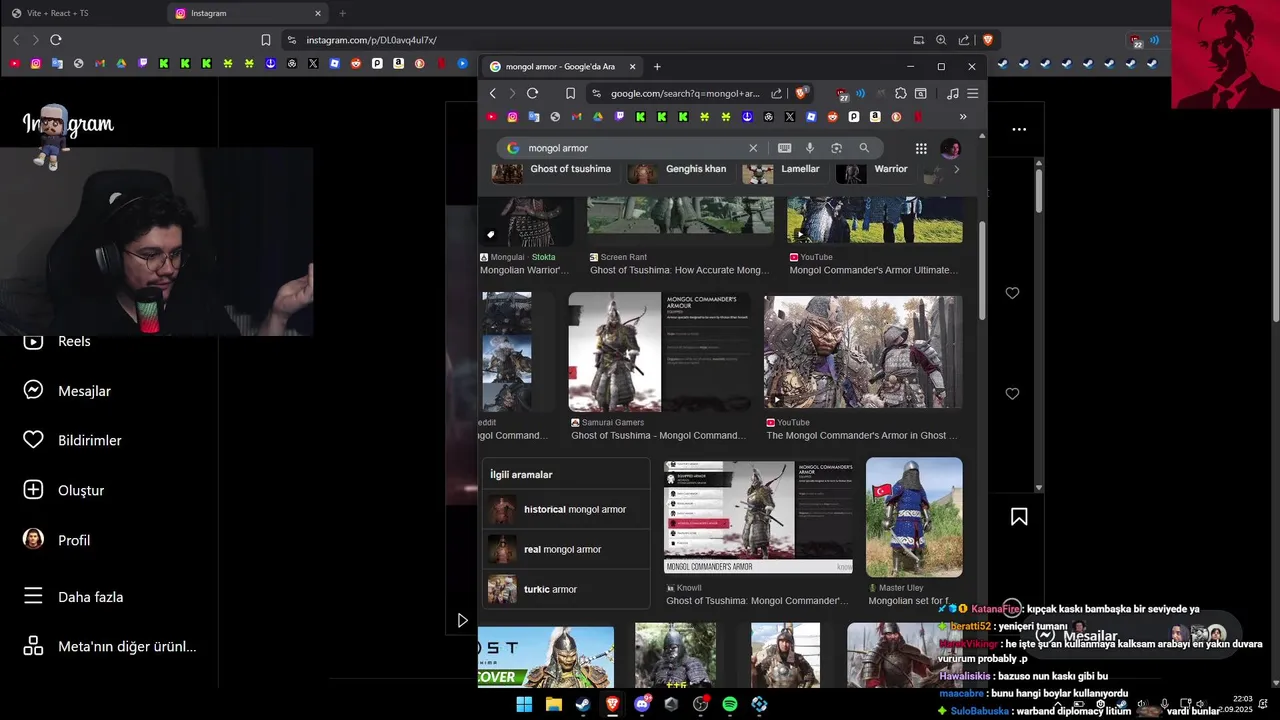Click the Google results page scrollbar
The width and height of the screenshot is (1280, 720).
point(982,270)
